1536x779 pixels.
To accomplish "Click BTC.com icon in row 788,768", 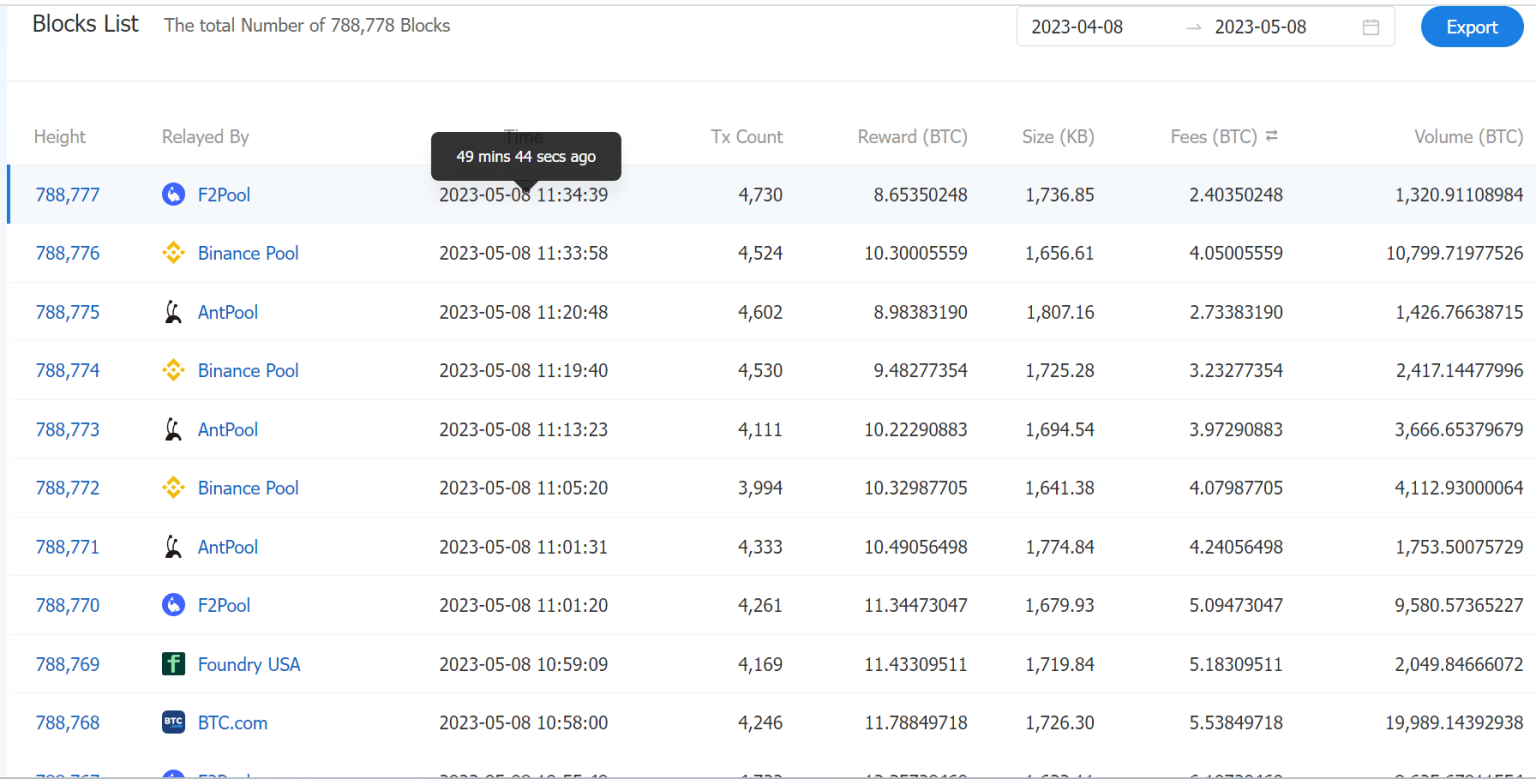I will [x=173, y=723].
